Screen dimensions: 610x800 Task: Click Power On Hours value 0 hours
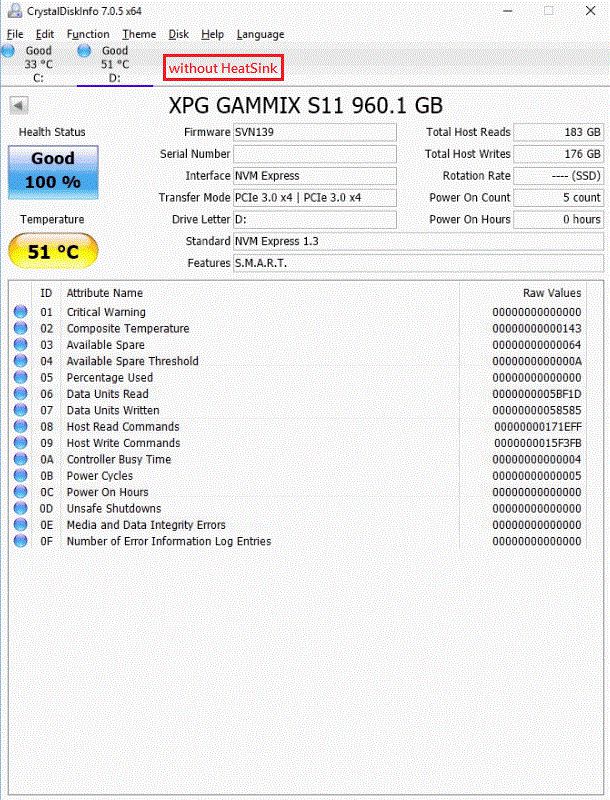pyautogui.click(x=558, y=219)
